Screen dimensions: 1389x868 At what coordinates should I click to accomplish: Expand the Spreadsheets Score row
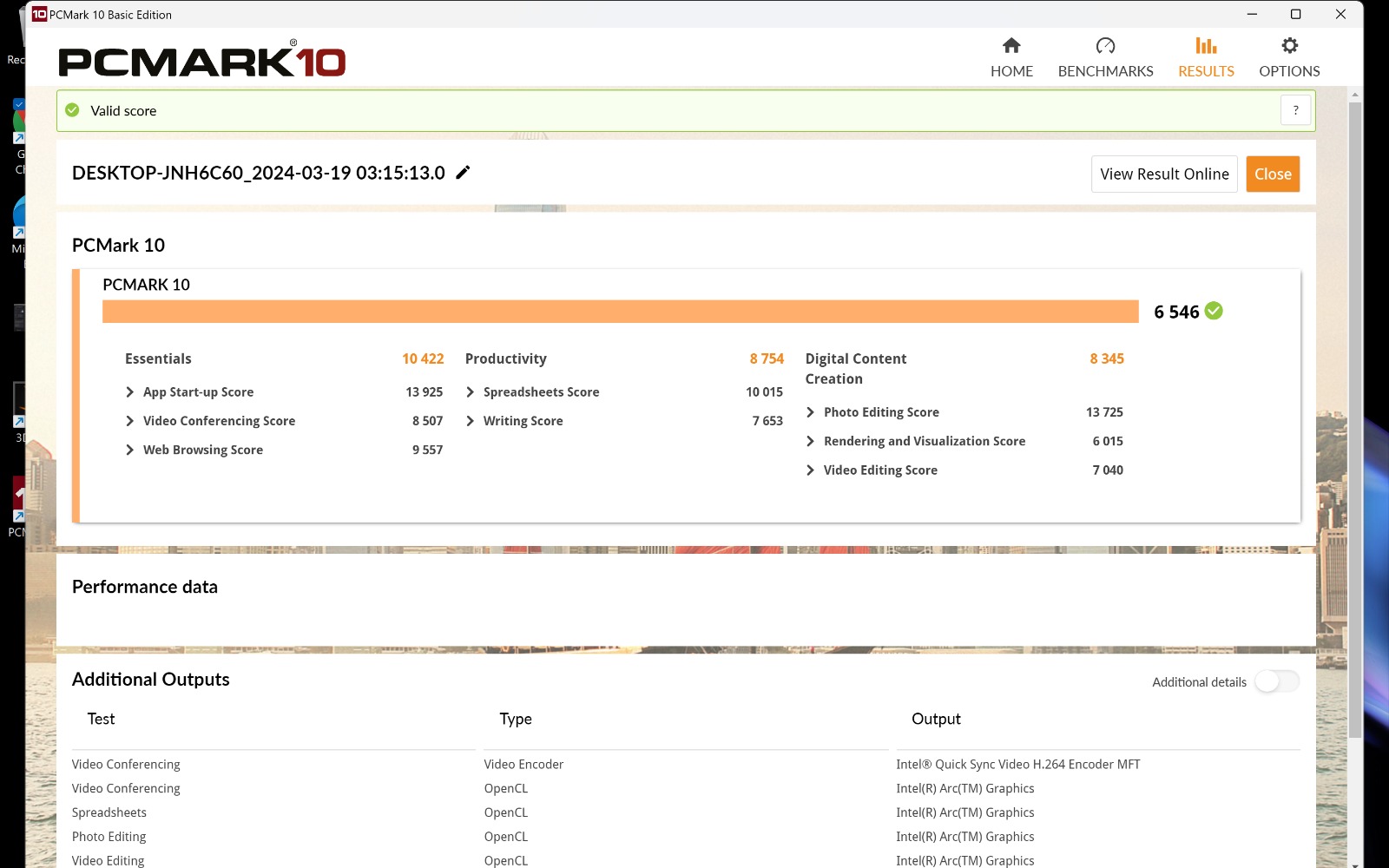pos(471,392)
